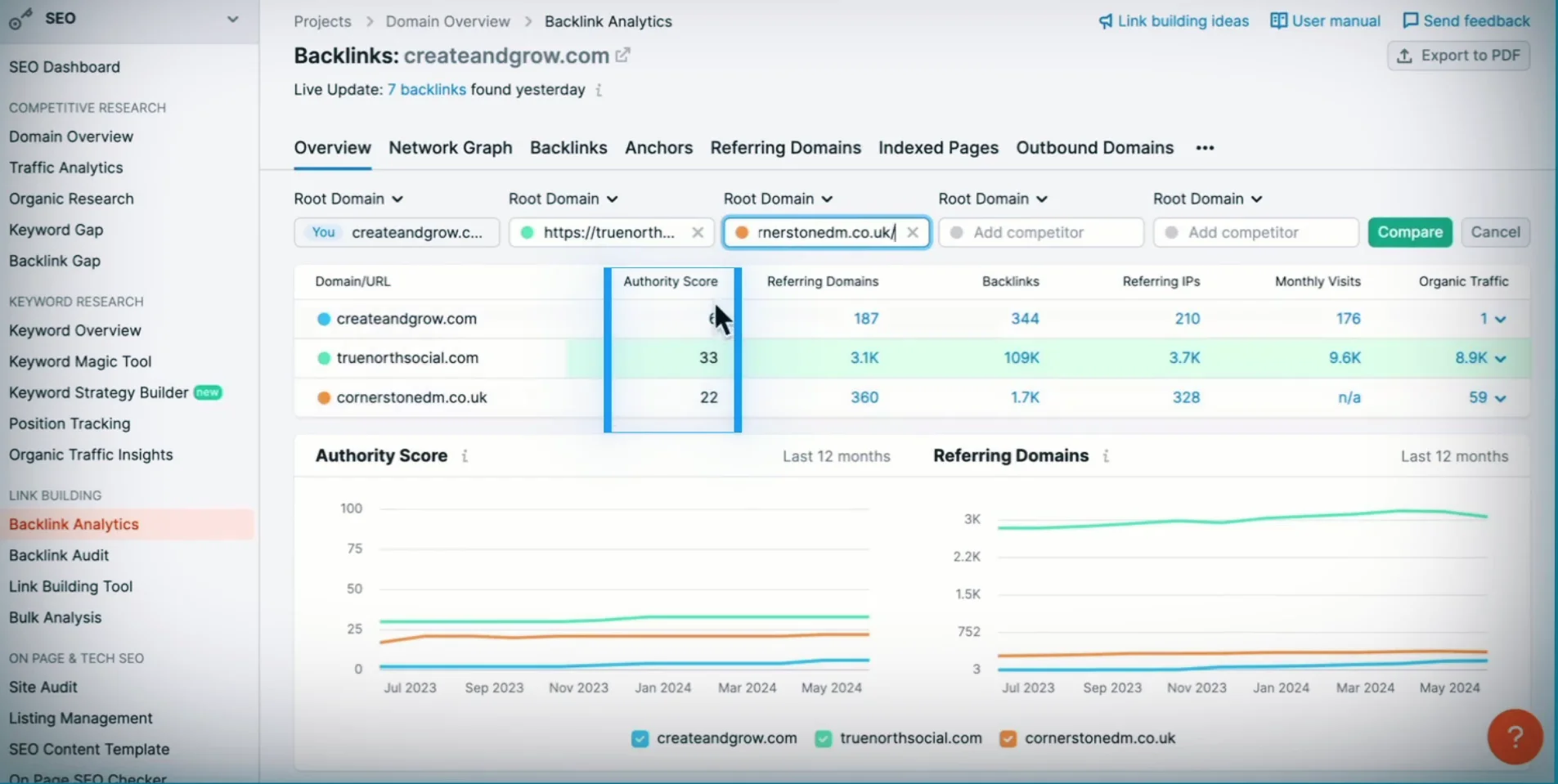Screen dimensions: 1558x784
Task: Click 360 referring domains for cornerstonedm.co.uk
Action: [864, 397]
